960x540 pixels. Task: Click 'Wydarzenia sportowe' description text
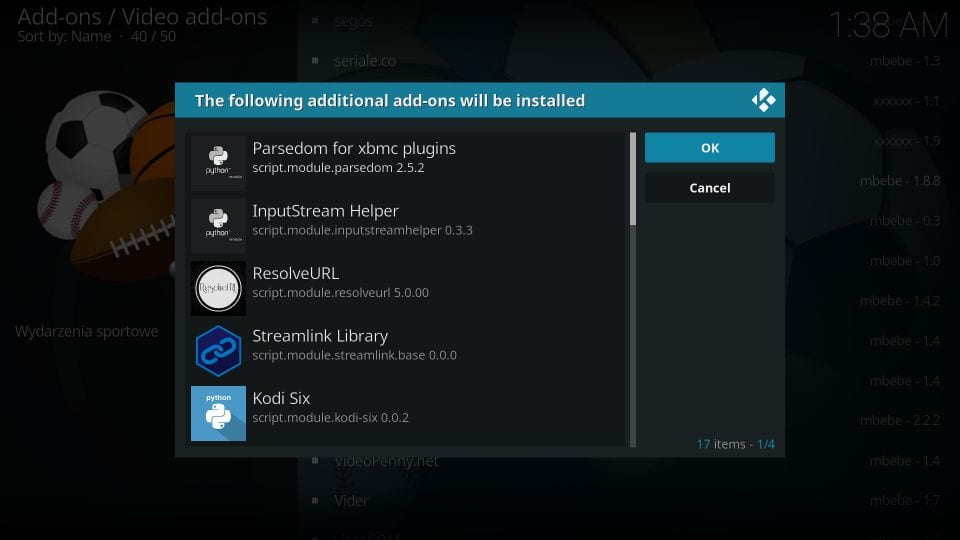pos(86,331)
